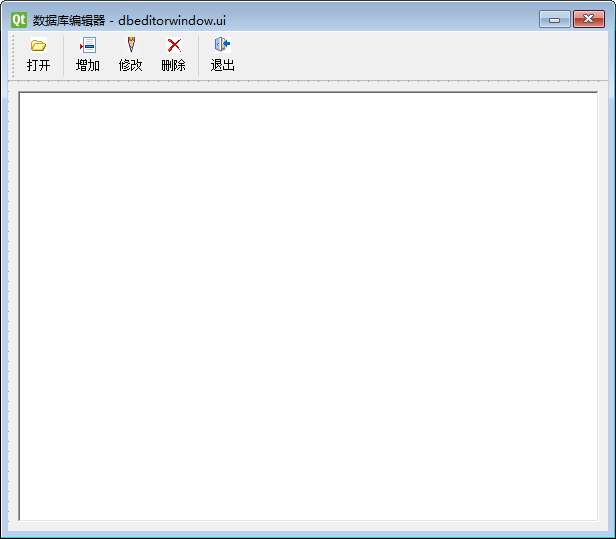Minimize the 数据库编辑器 window
Image resolution: width=616 pixels, height=539 pixels.
coord(554,19)
